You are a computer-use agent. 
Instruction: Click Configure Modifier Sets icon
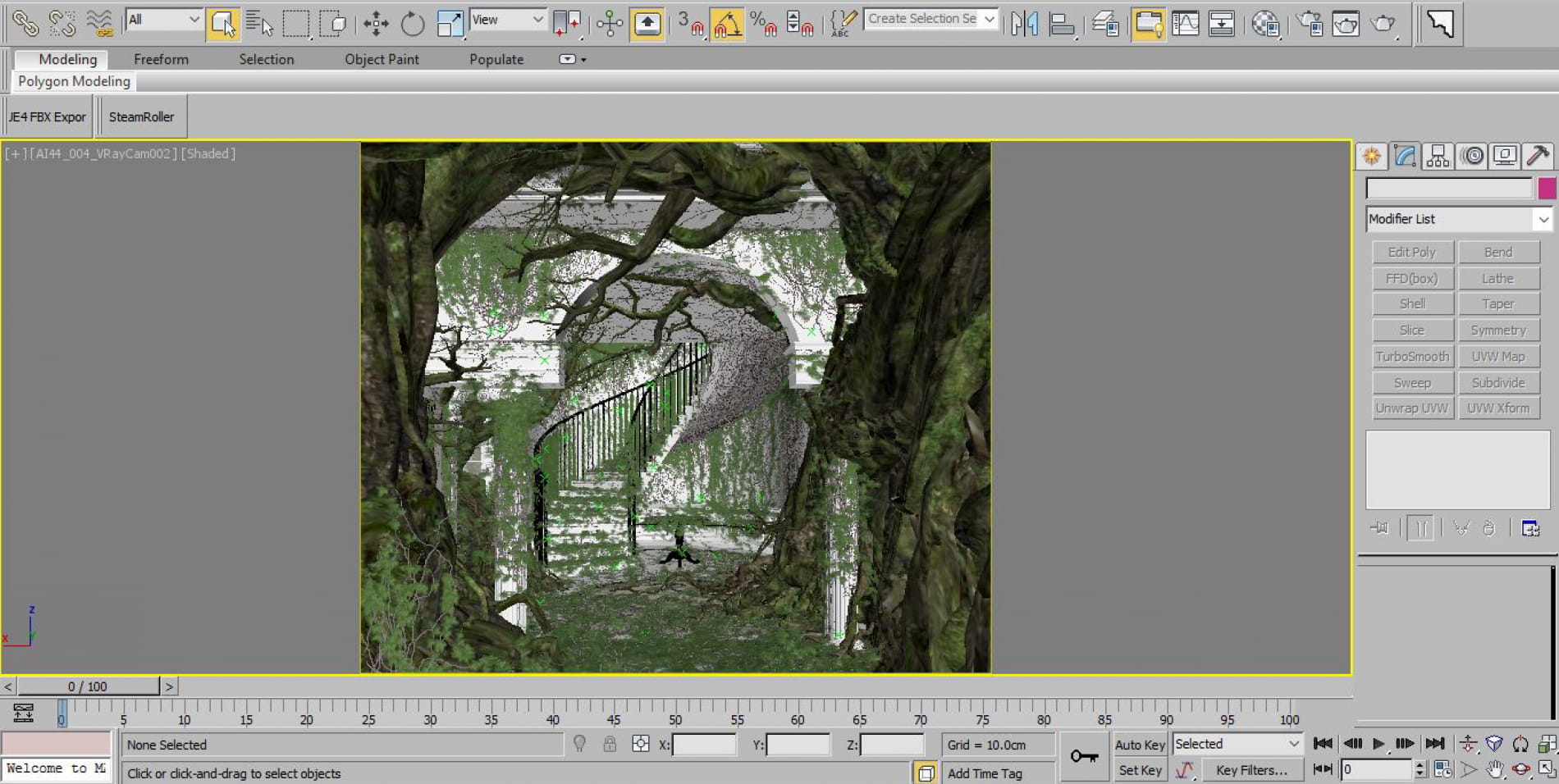click(1530, 528)
